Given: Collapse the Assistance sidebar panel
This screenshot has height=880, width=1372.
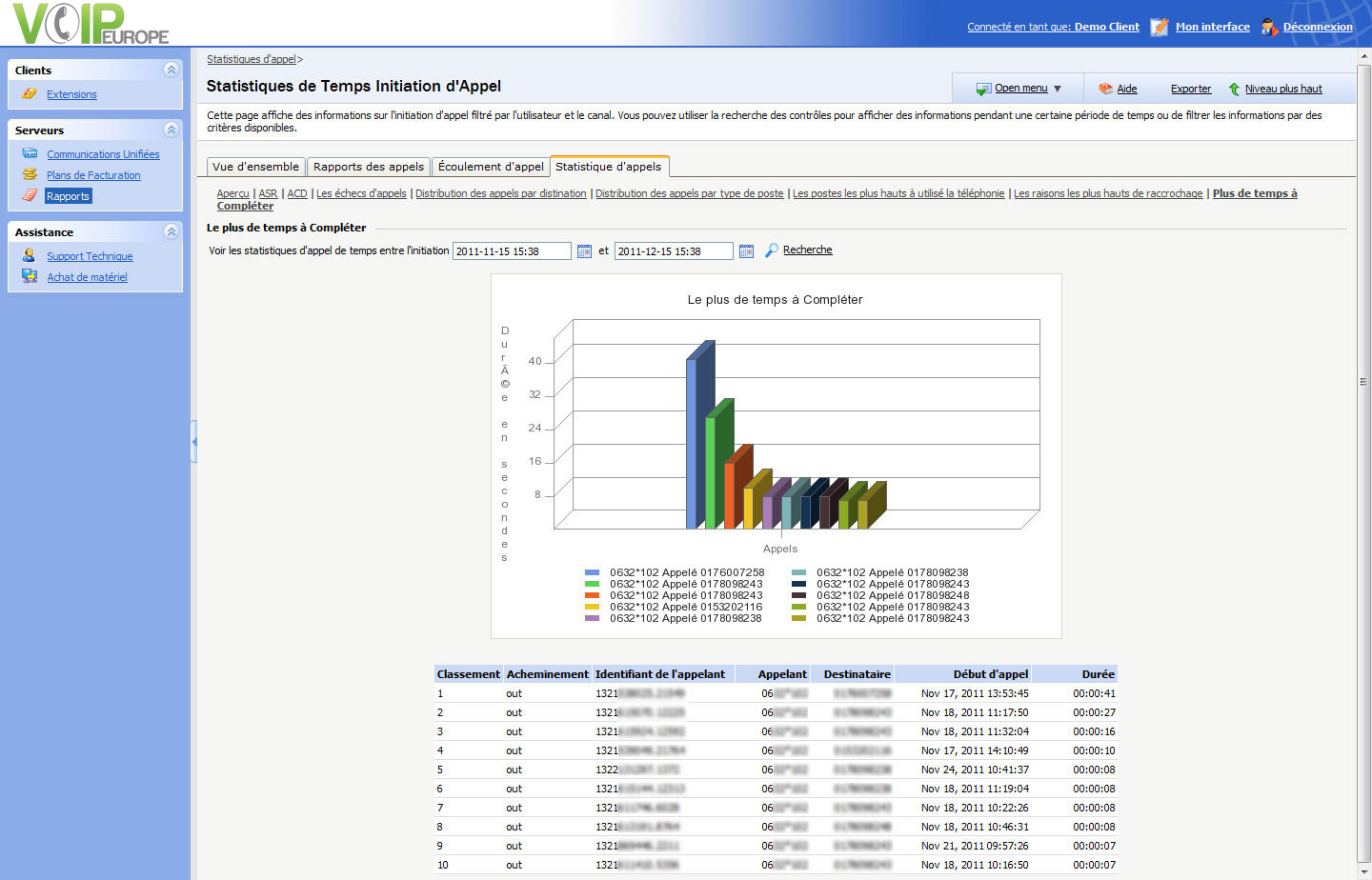Looking at the screenshot, I should [x=171, y=231].
